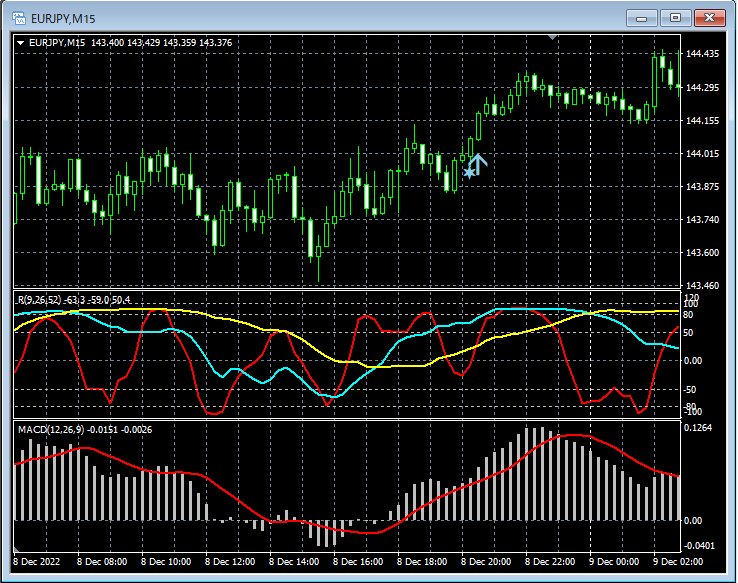Viewport: 738px width, 583px height.
Task: Maximize the EURJPY,M15 chart window
Action: pyautogui.click(x=675, y=17)
